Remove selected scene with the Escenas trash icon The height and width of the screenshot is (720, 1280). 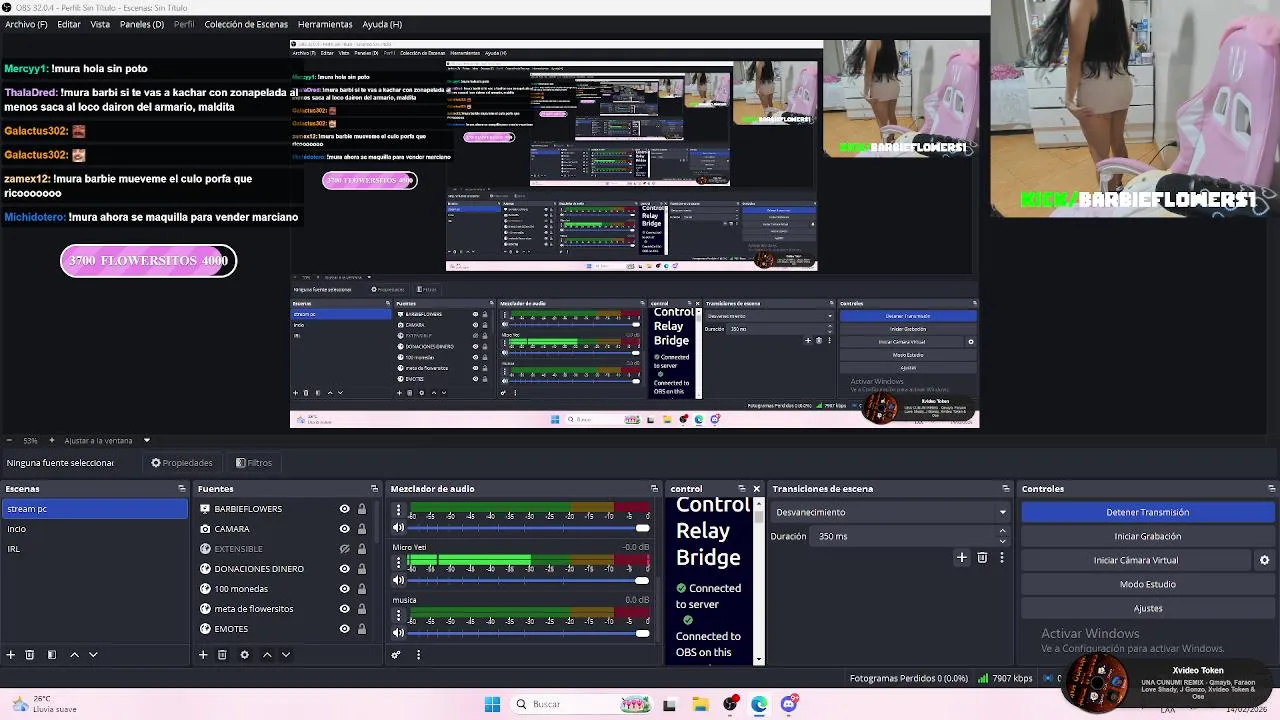pos(30,654)
